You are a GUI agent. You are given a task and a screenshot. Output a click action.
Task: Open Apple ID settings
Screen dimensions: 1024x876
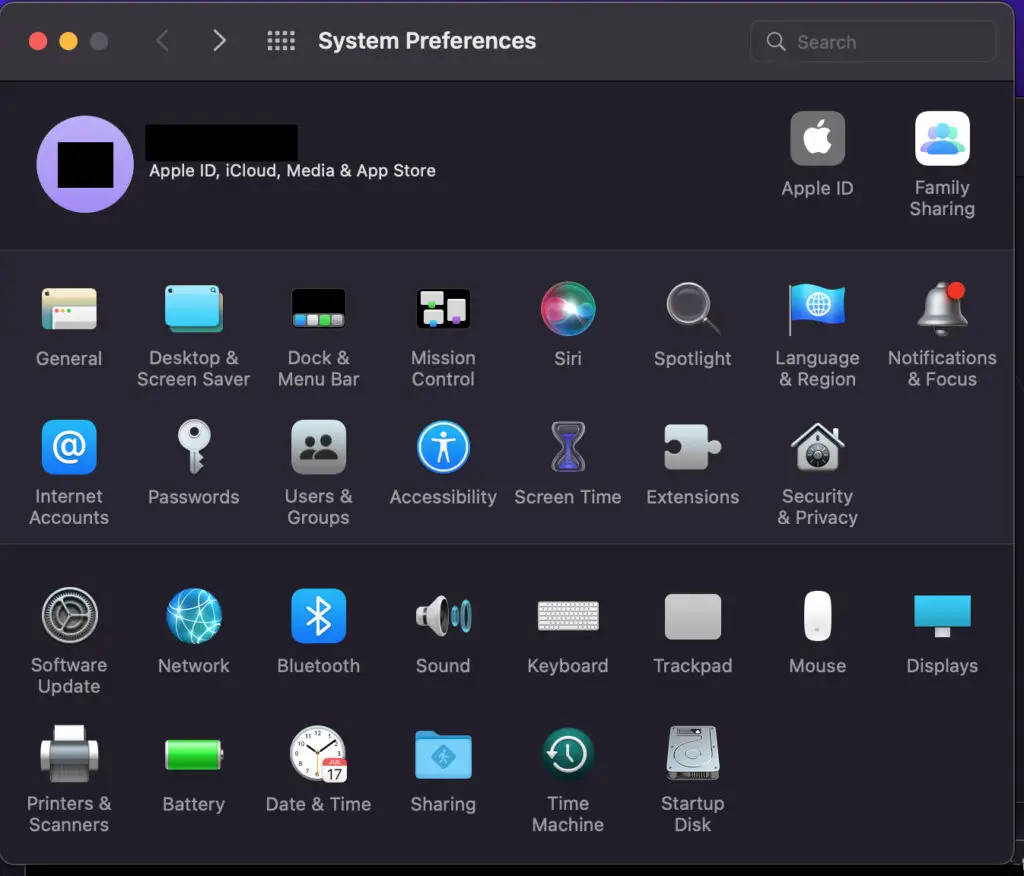point(817,140)
